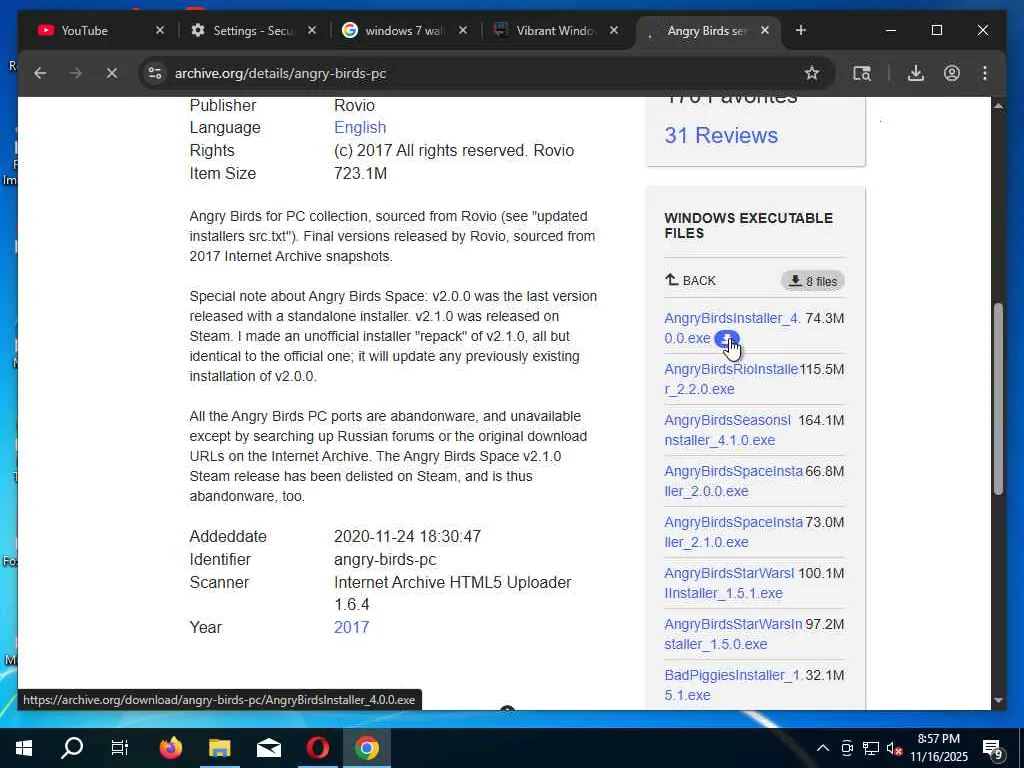The height and width of the screenshot is (768, 1024).
Task: Open the 31 Reviews link
Action: pyautogui.click(x=721, y=135)
